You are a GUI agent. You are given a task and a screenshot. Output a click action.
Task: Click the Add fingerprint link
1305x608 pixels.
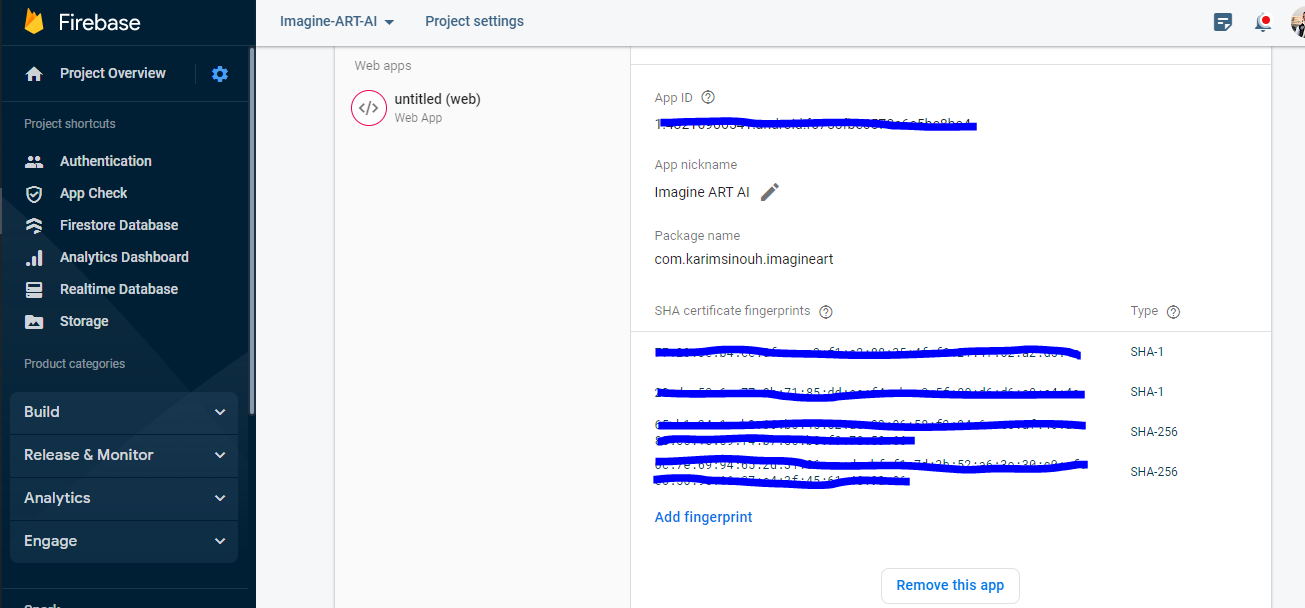click(703, 517)
